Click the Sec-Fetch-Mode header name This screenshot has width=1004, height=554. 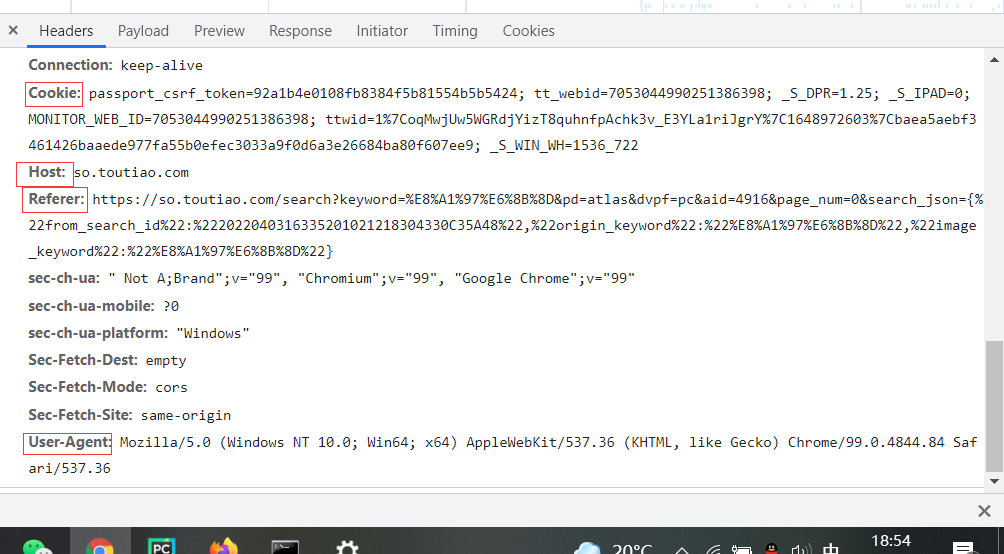click(88, 387)
